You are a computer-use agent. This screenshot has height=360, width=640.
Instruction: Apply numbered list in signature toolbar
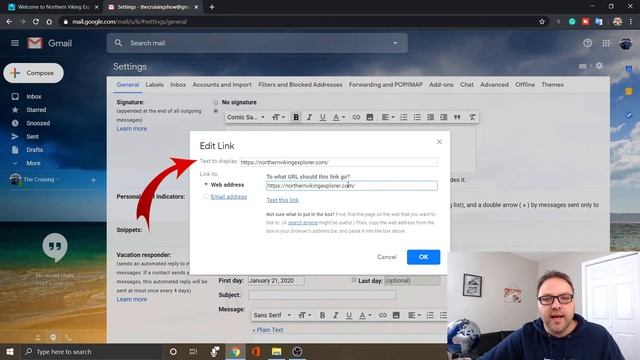click(x=404, y=117)
